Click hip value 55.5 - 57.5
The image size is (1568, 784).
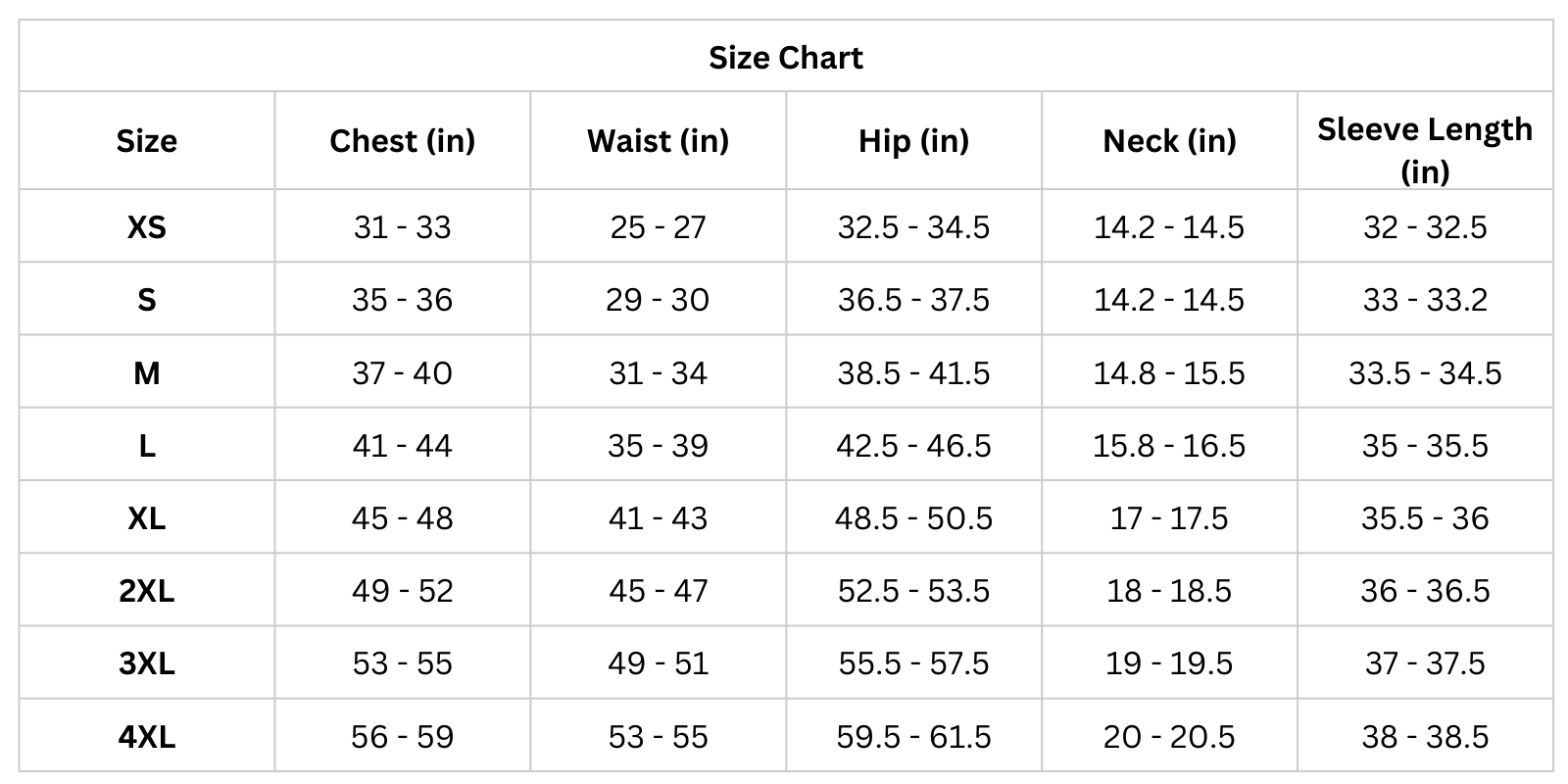[913, 663]
